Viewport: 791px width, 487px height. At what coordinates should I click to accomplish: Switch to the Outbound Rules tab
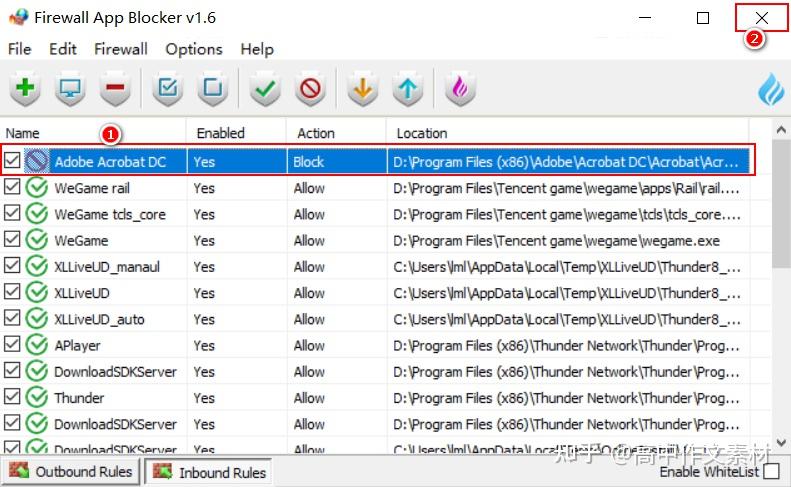[x=71, y=471]
